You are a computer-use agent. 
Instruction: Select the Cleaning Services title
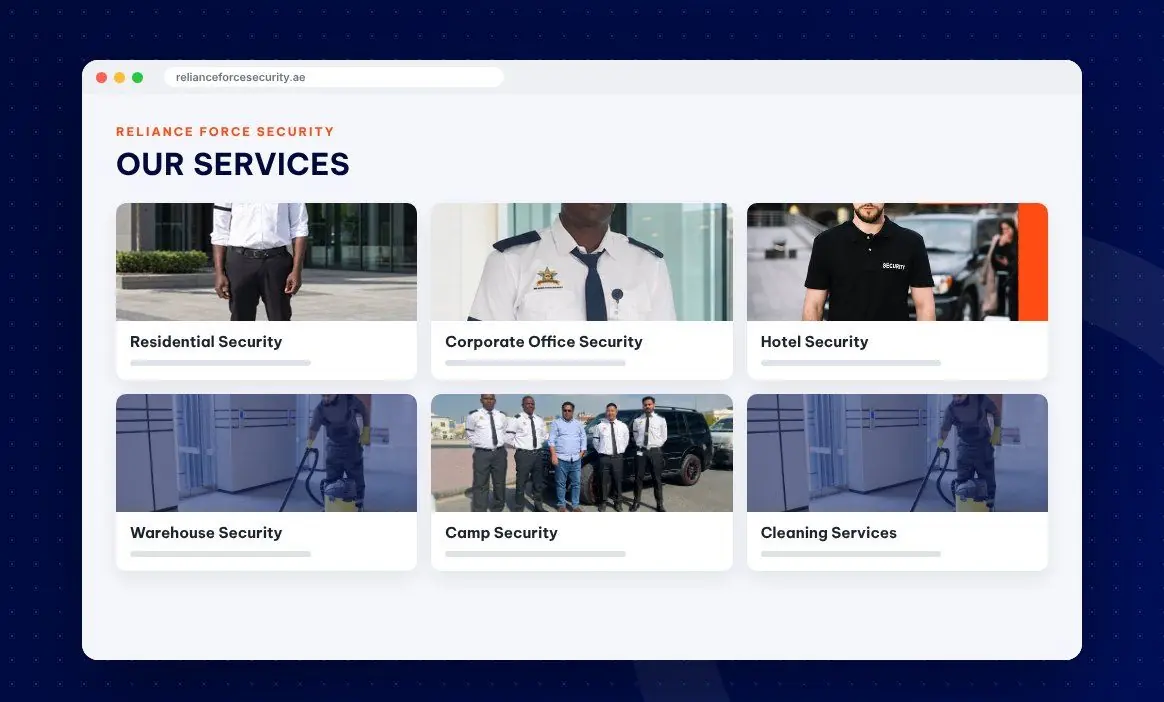[x=828, y=533]
